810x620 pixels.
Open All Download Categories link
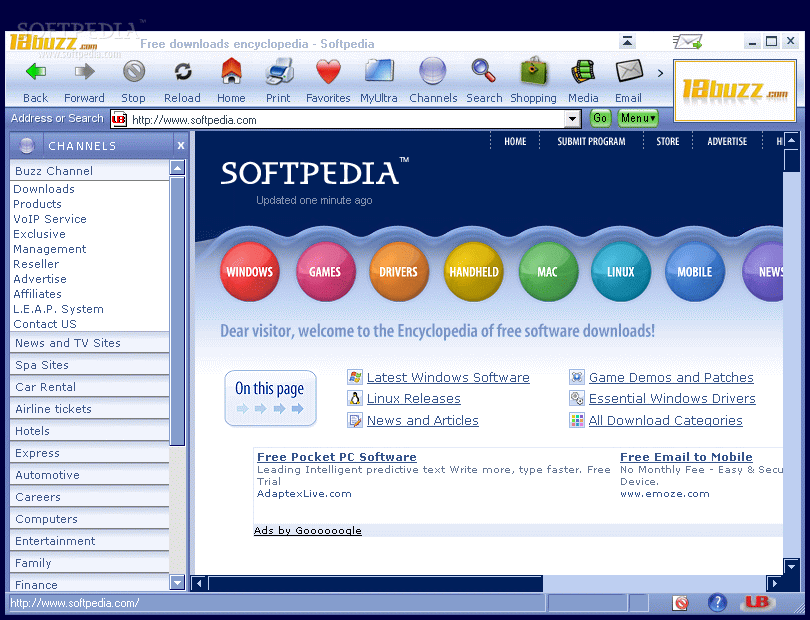coord(665,421)
